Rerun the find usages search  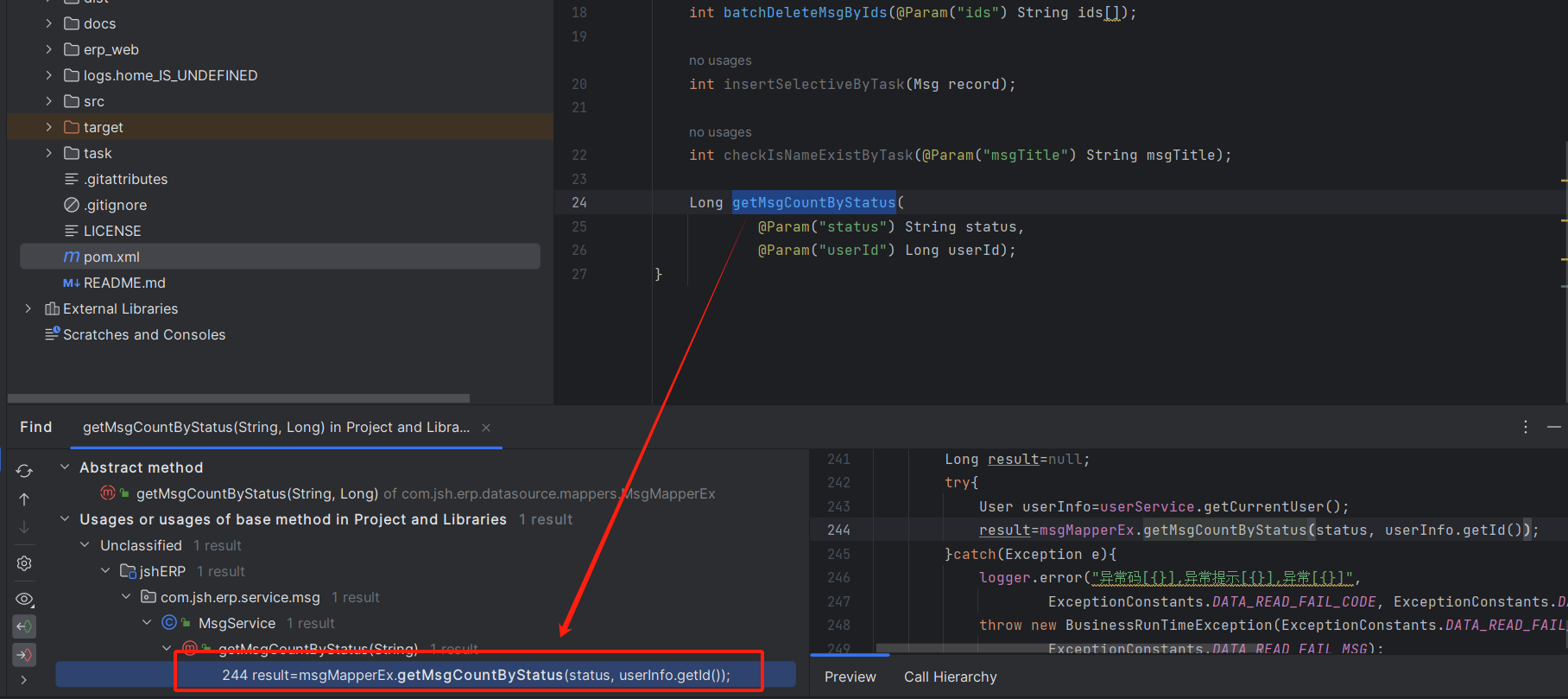click(24, 470)
